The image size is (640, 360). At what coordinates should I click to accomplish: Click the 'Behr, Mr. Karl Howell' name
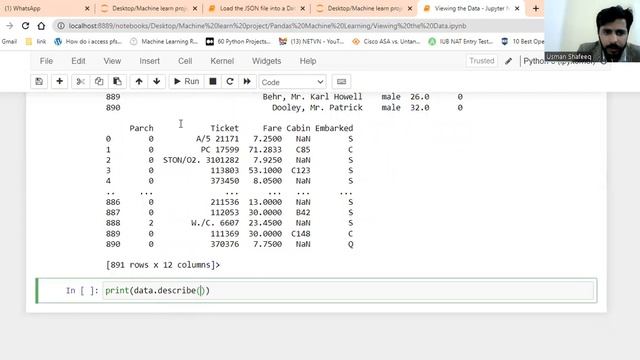[312, 97]
